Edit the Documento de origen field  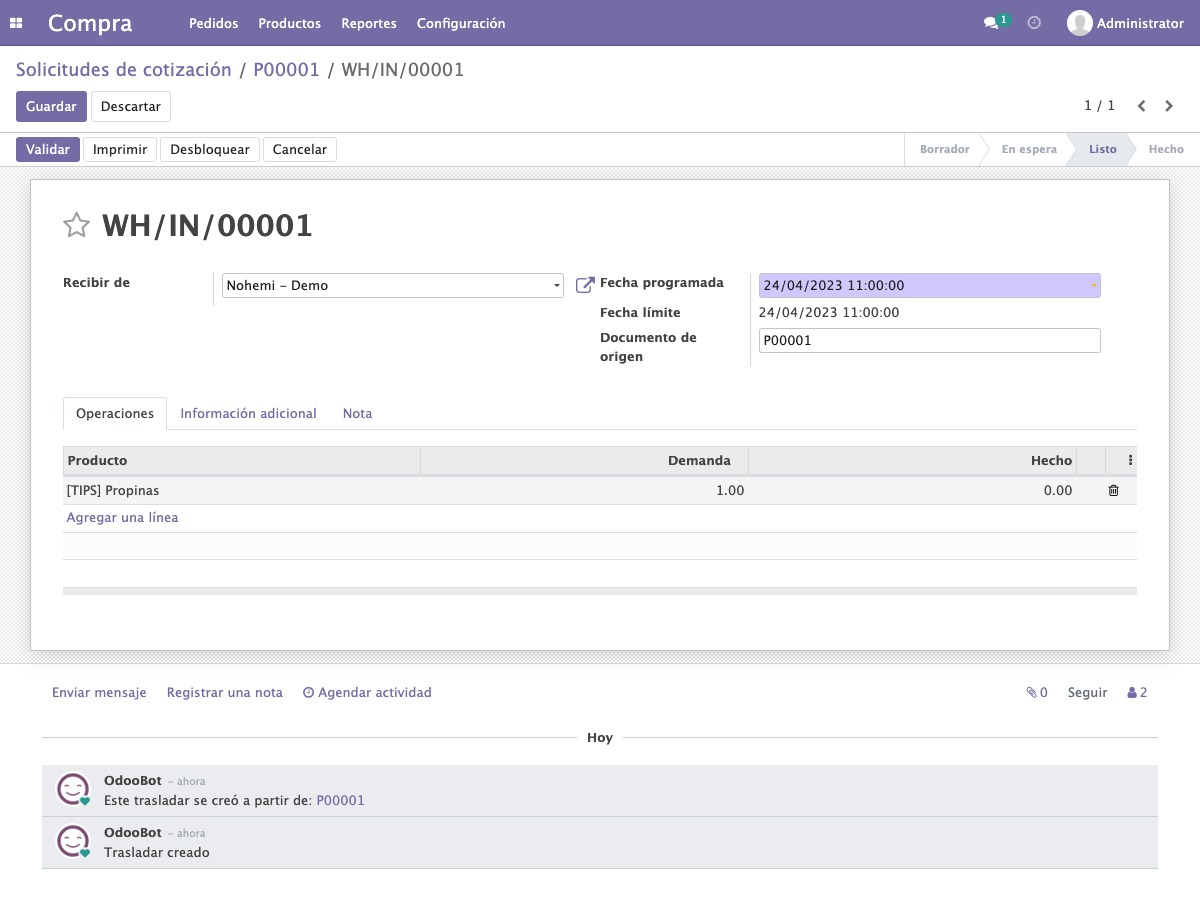click(930, 340)
